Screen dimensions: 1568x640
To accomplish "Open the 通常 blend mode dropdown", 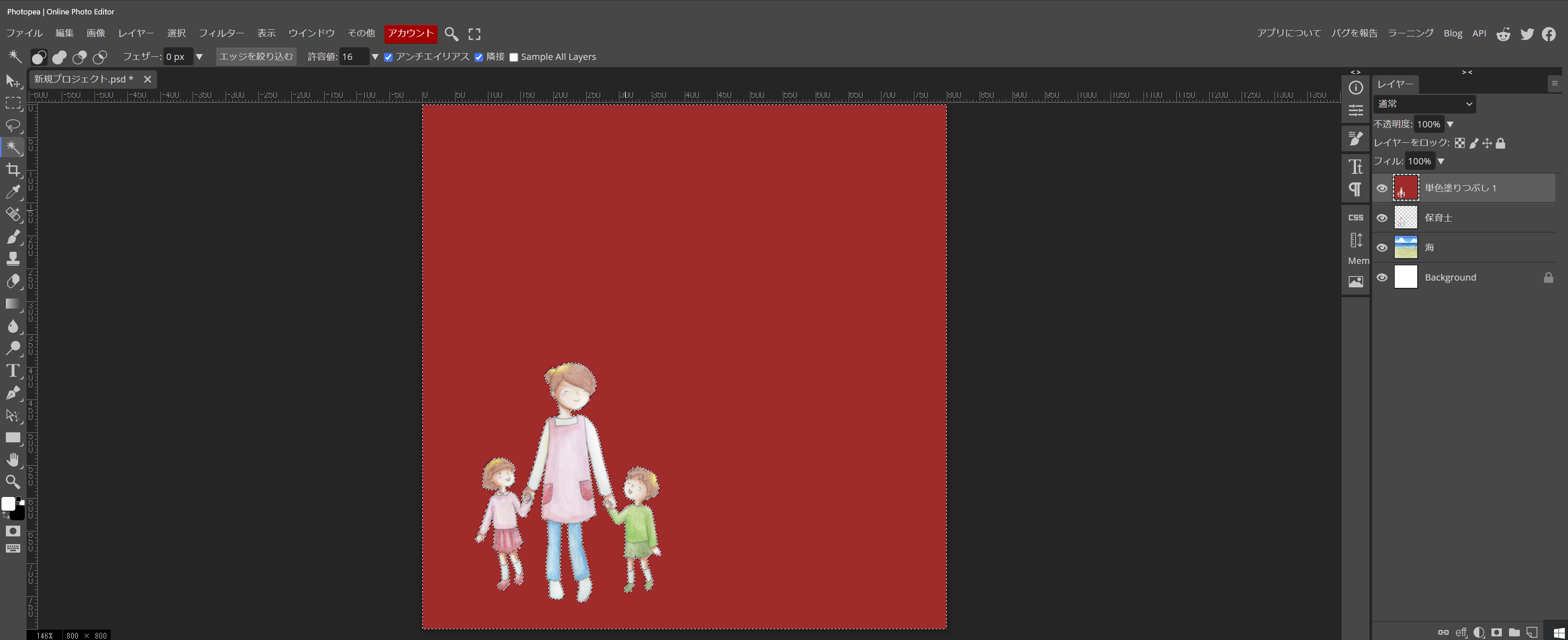I will pos(1424,104).
